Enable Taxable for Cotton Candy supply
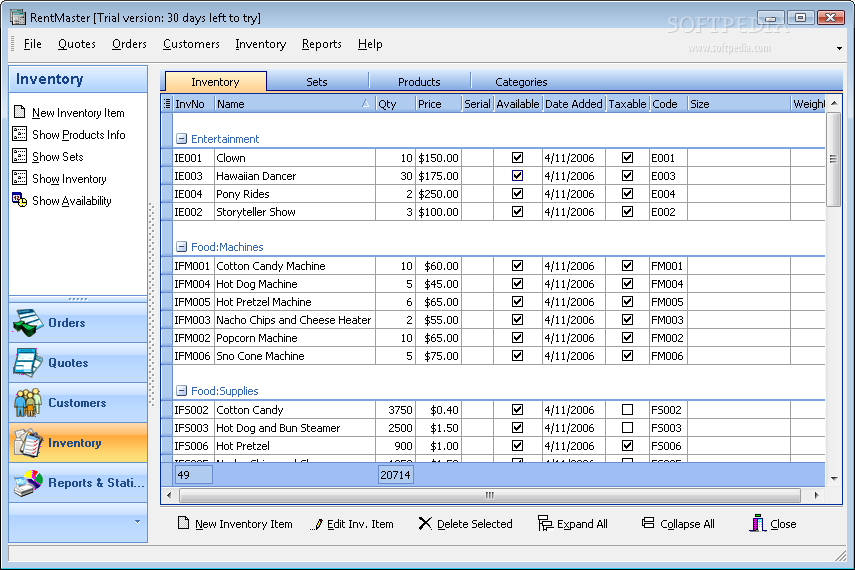 click(x=628, y=410)
